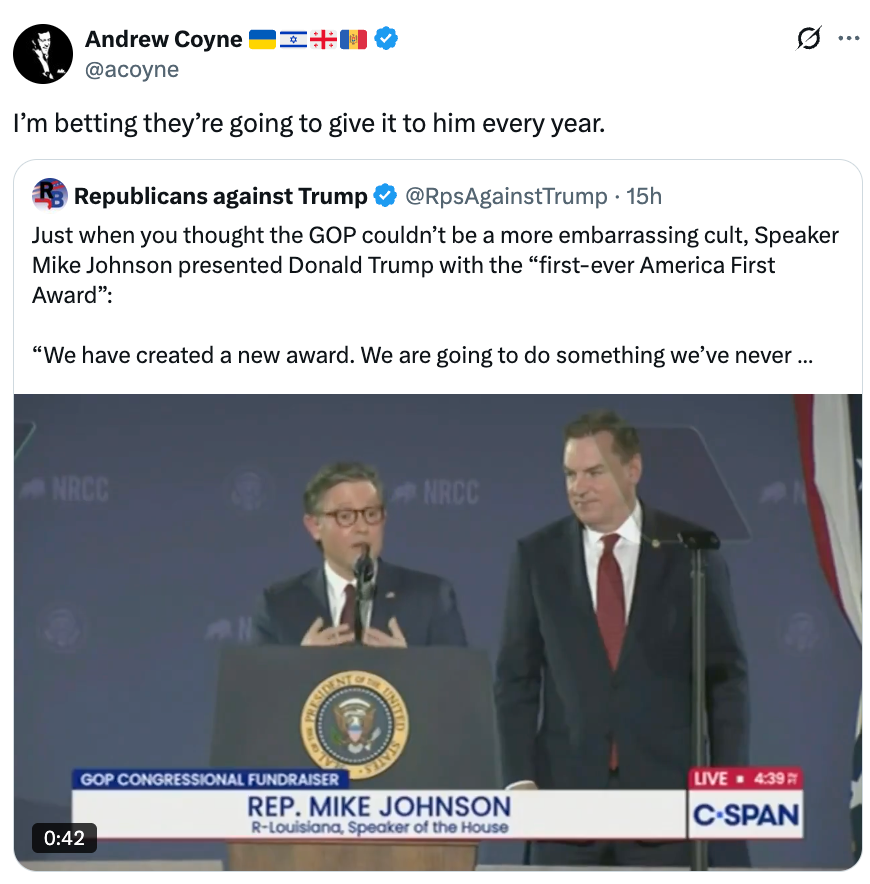This screenshot has width=870, height=884.
Task: Select the Republicans against Trump display name
Action: click(x=222, y=196)
